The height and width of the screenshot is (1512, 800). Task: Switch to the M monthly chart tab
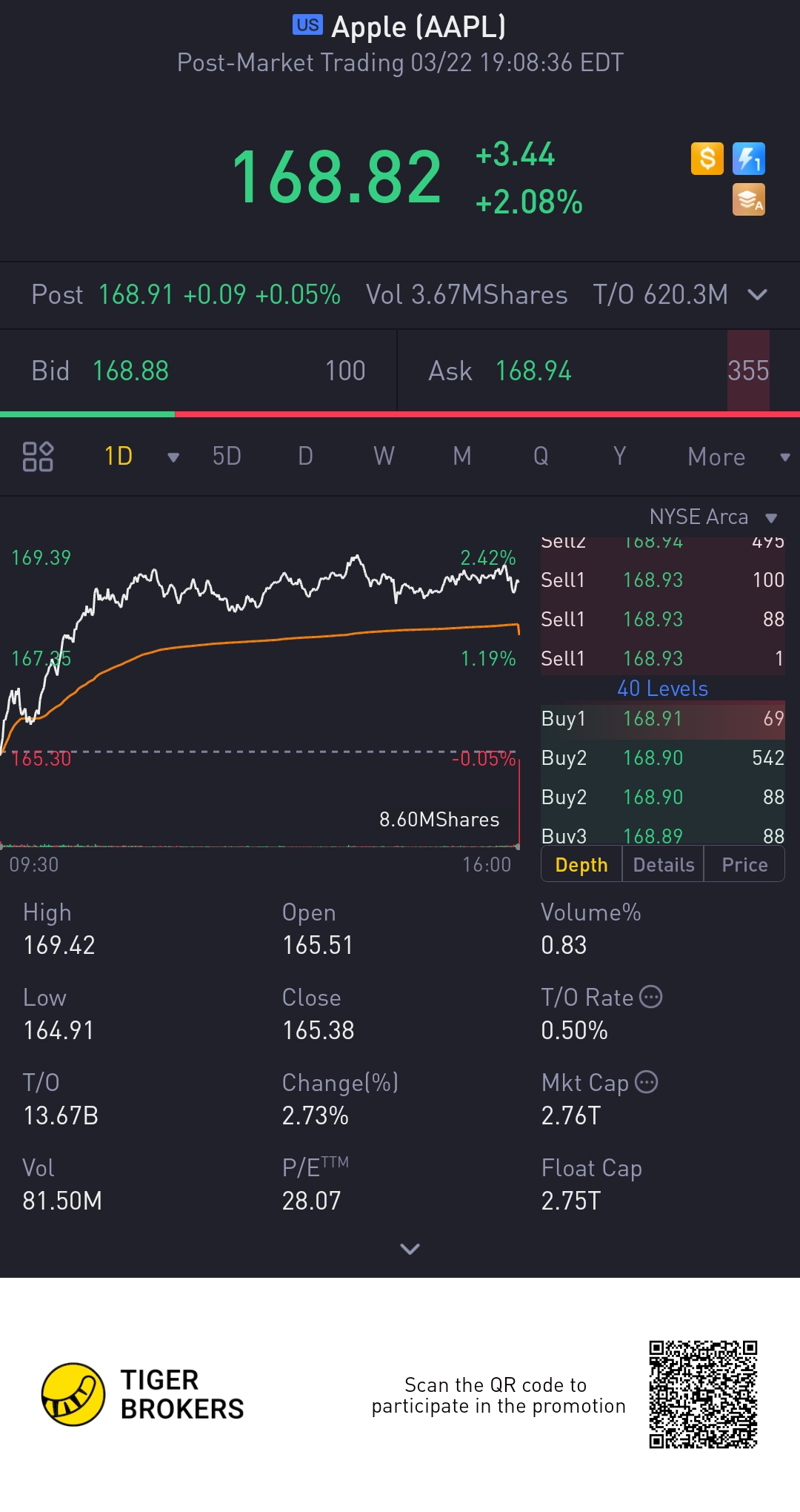coord(462,457)
